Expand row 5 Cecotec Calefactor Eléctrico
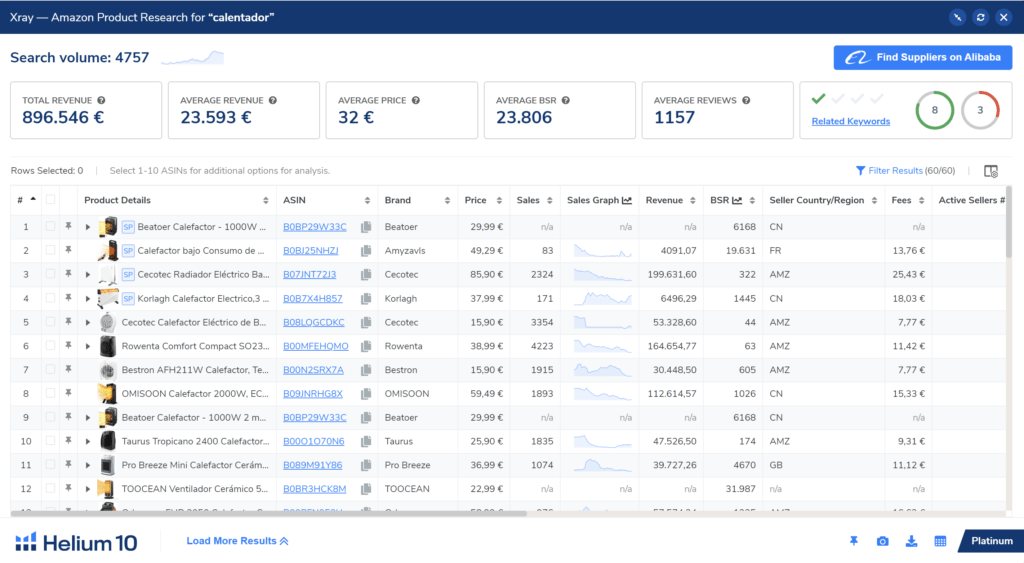This screenshot has height=563, width=1024. click(x=88, y=323)
